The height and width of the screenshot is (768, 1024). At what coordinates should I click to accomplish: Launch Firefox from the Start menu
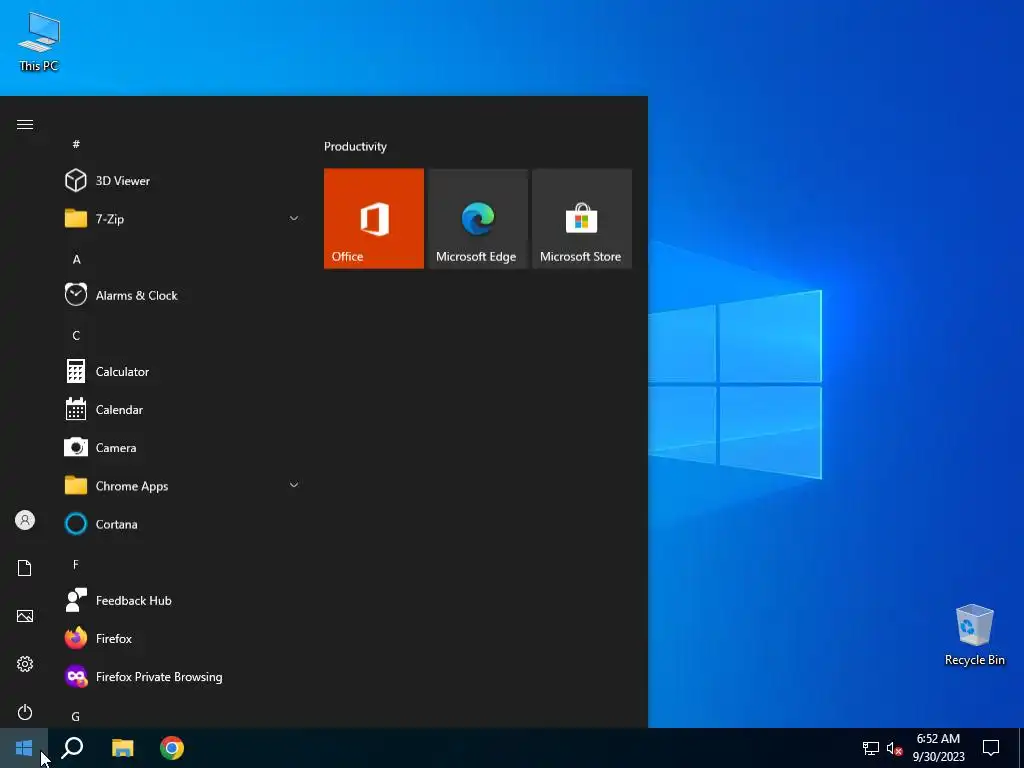coord(182,638)
